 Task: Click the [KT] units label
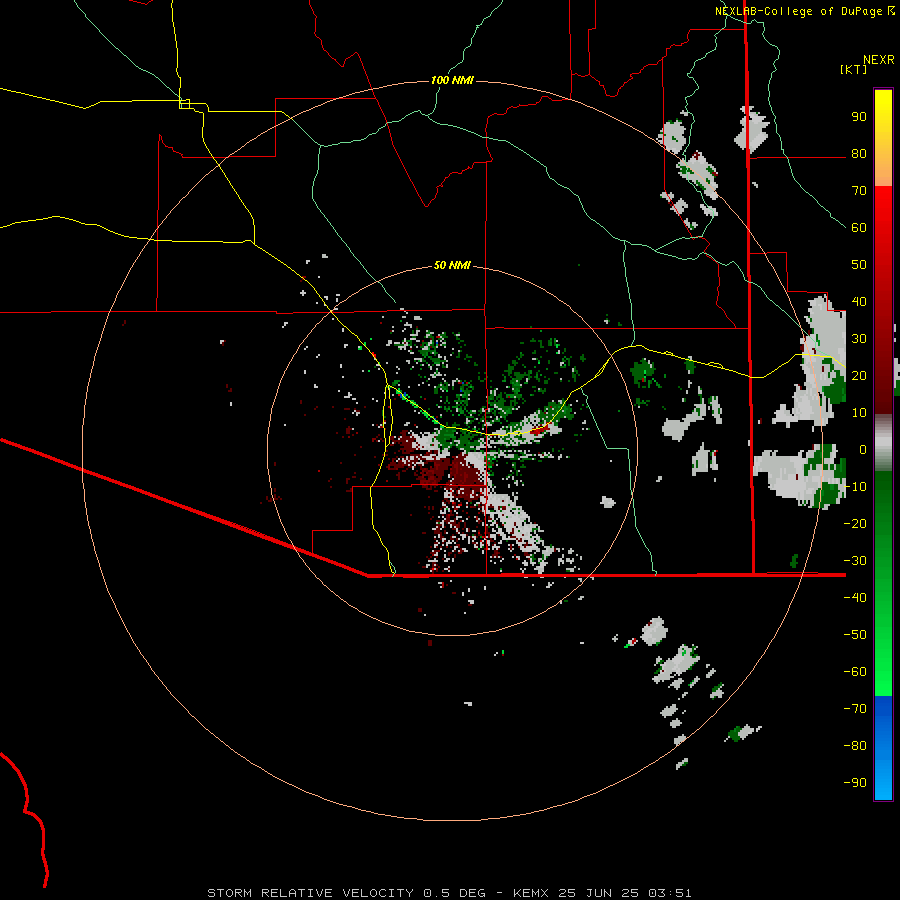[x=853, y=69]
